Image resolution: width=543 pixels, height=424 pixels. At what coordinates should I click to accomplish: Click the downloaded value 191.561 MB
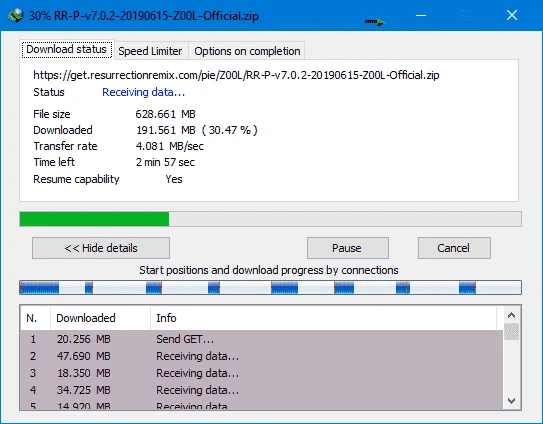166,130
